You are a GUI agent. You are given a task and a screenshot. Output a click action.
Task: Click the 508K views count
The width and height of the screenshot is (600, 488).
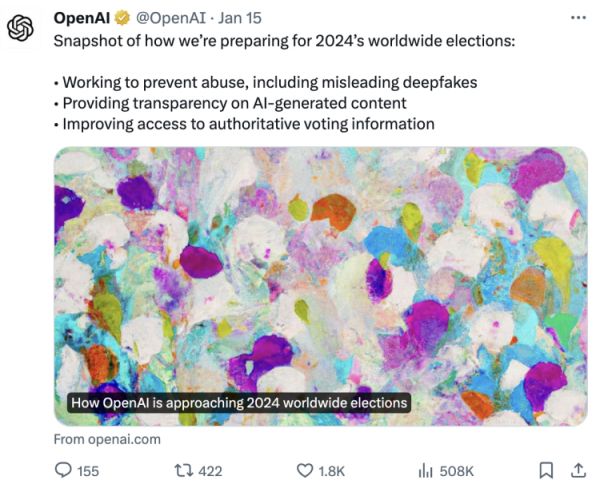456,471
